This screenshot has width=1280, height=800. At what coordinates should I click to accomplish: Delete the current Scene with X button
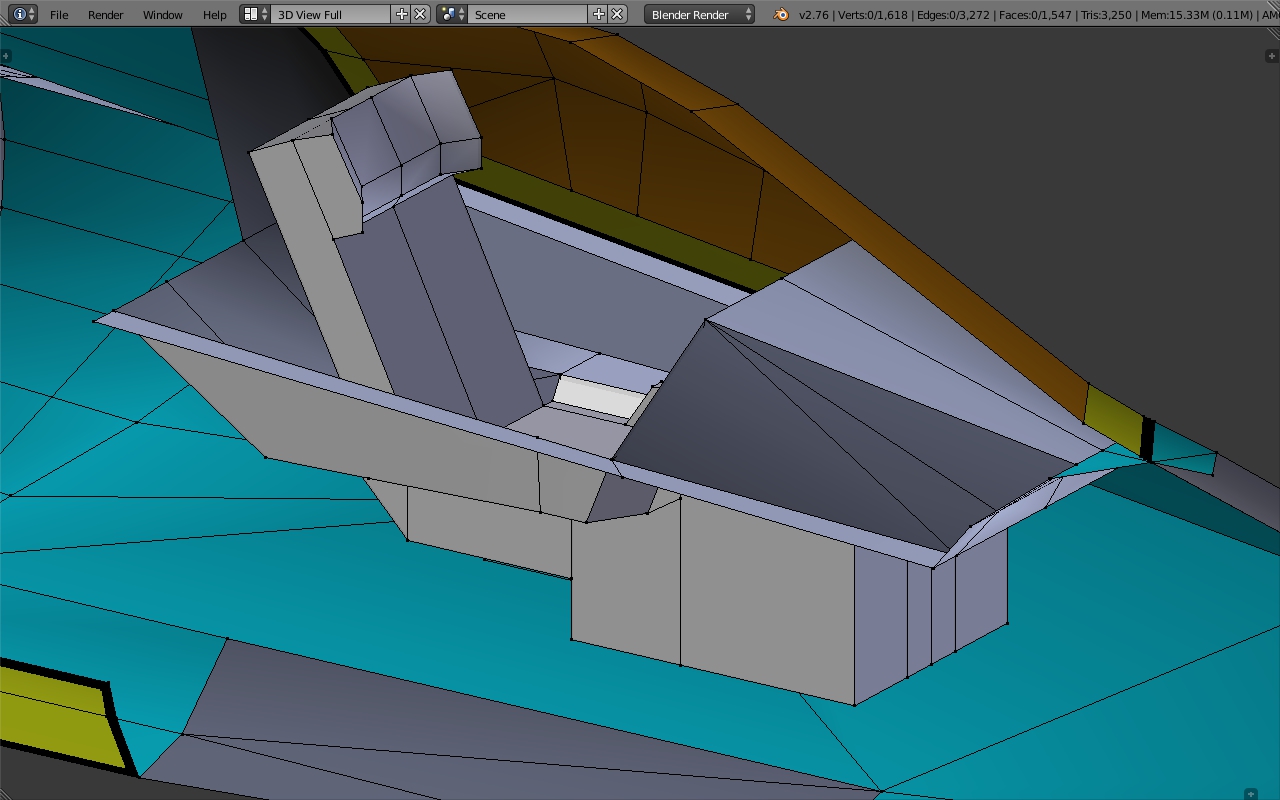(618, 14)
